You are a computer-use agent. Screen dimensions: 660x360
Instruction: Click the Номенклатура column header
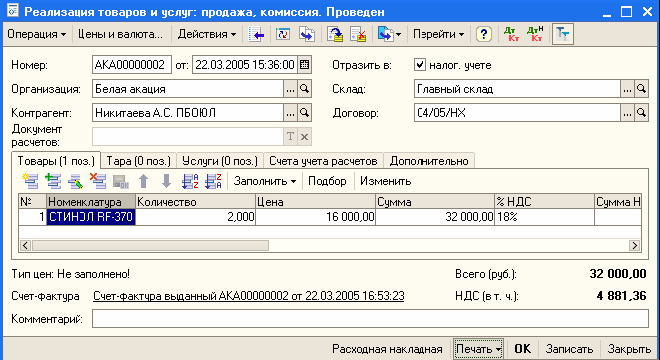click(91, 202)
